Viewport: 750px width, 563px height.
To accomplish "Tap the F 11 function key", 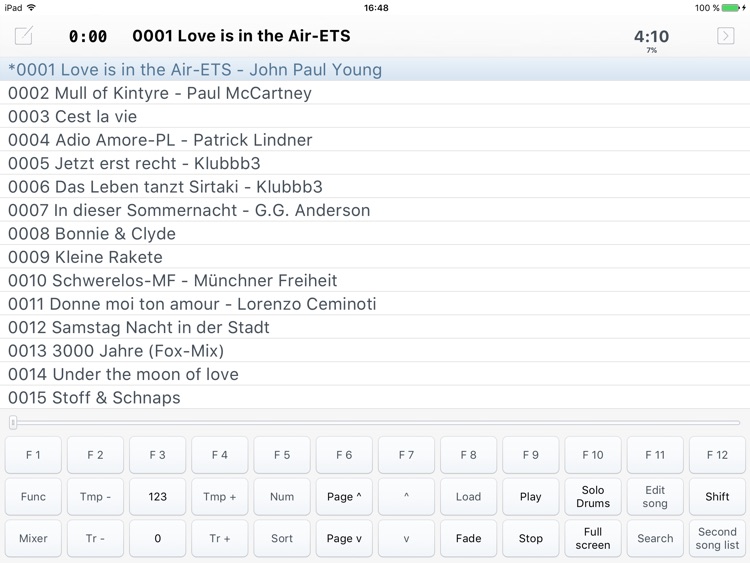I will click(655, 455).
